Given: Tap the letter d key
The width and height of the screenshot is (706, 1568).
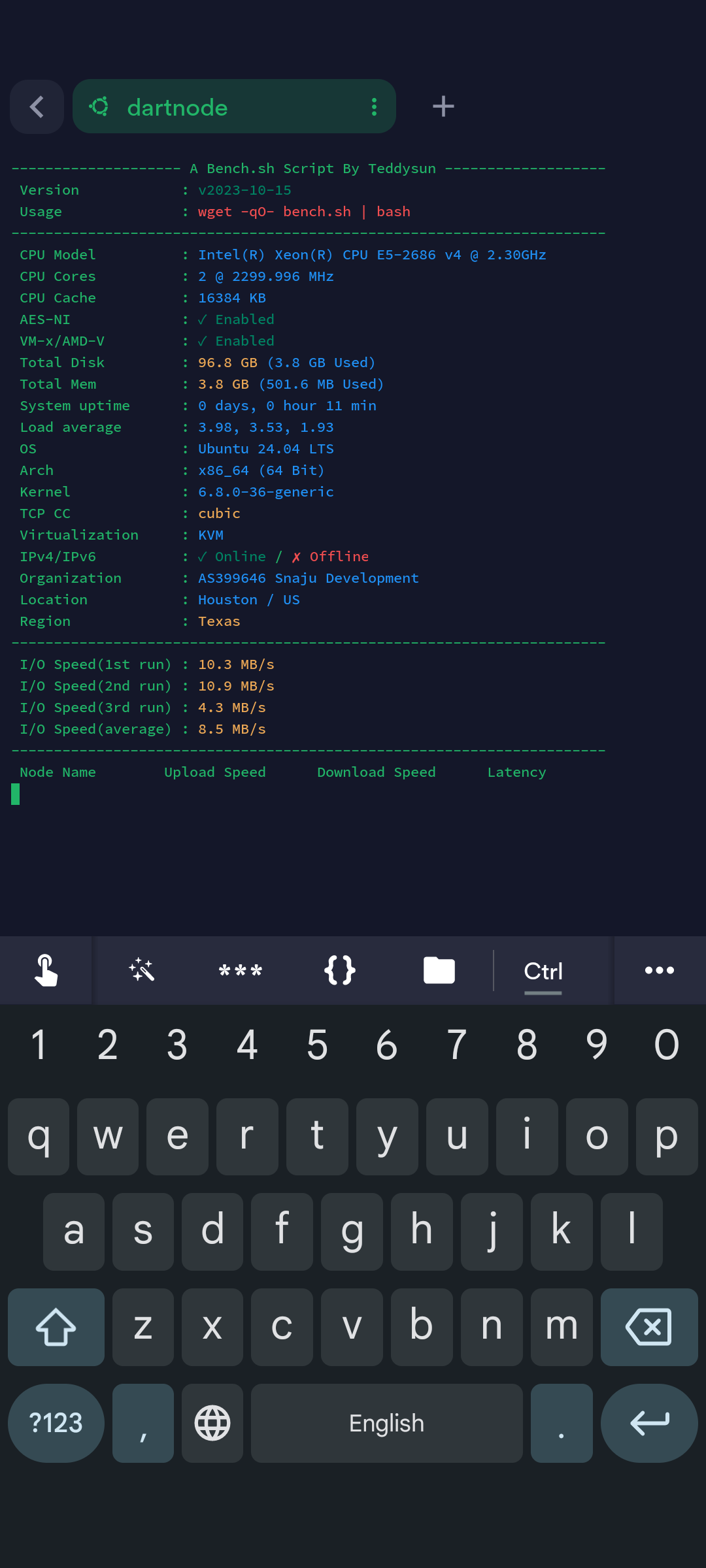Looking at the screenshot, I should point(212,1232).
